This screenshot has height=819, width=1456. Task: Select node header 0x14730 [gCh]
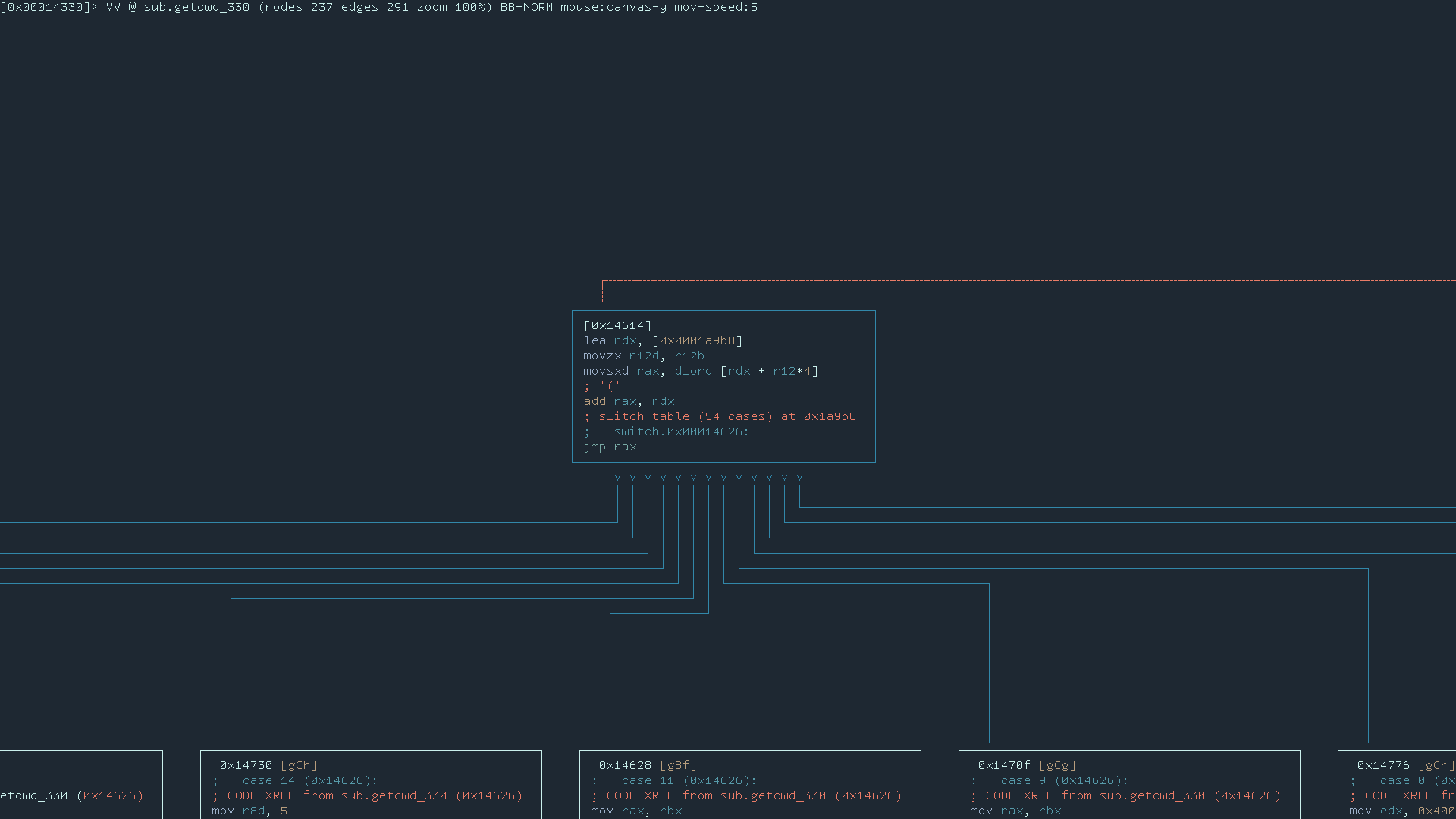268,765
